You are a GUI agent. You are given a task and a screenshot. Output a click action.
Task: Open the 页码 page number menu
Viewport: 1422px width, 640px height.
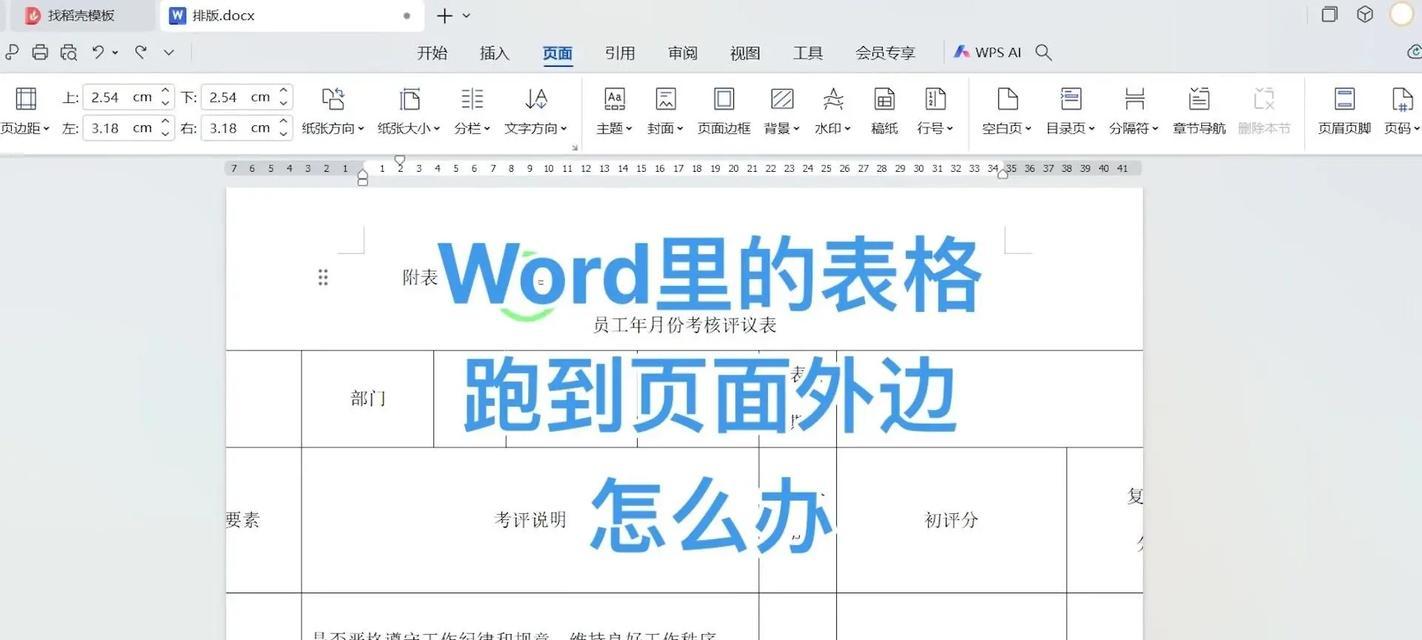click(x=1402, y=111)
